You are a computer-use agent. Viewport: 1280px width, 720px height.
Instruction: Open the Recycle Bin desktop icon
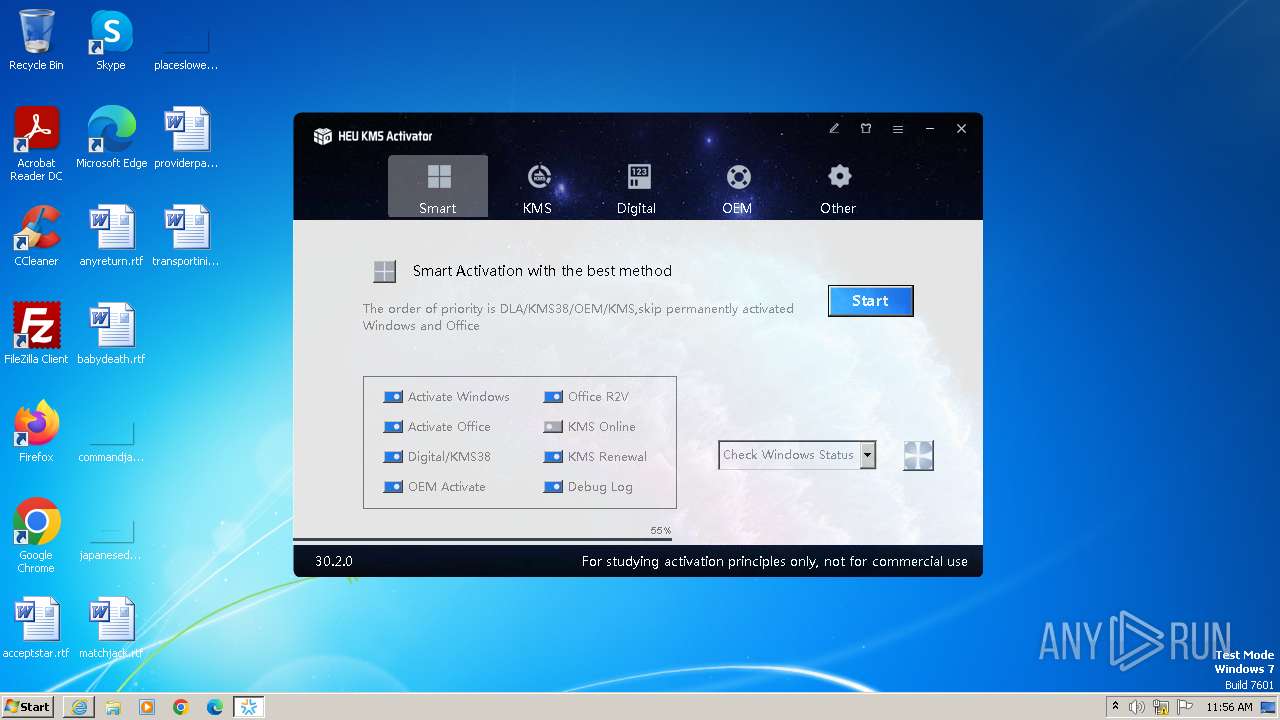pos(36,40)
